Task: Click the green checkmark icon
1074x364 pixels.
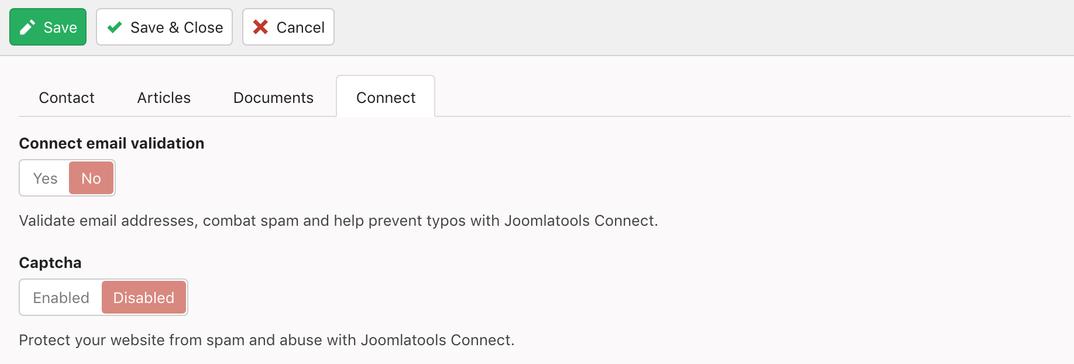Action: (114, 27)
